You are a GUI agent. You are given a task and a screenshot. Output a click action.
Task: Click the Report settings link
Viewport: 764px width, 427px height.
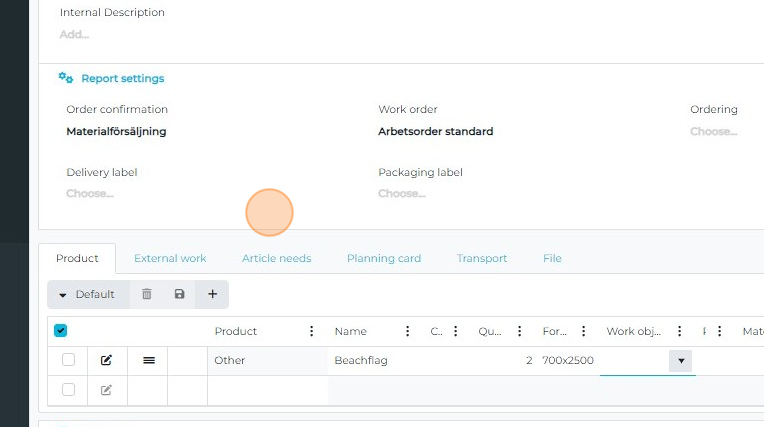[122, 78]
